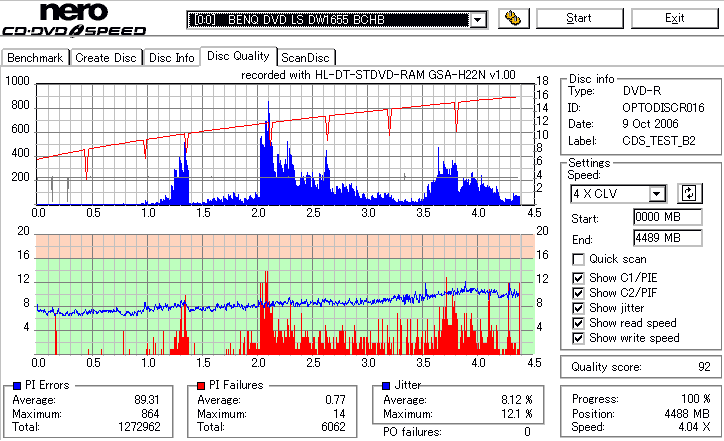
Task: Click the disc label CDS_TEST_B2
Action: (x=658, y=141)
